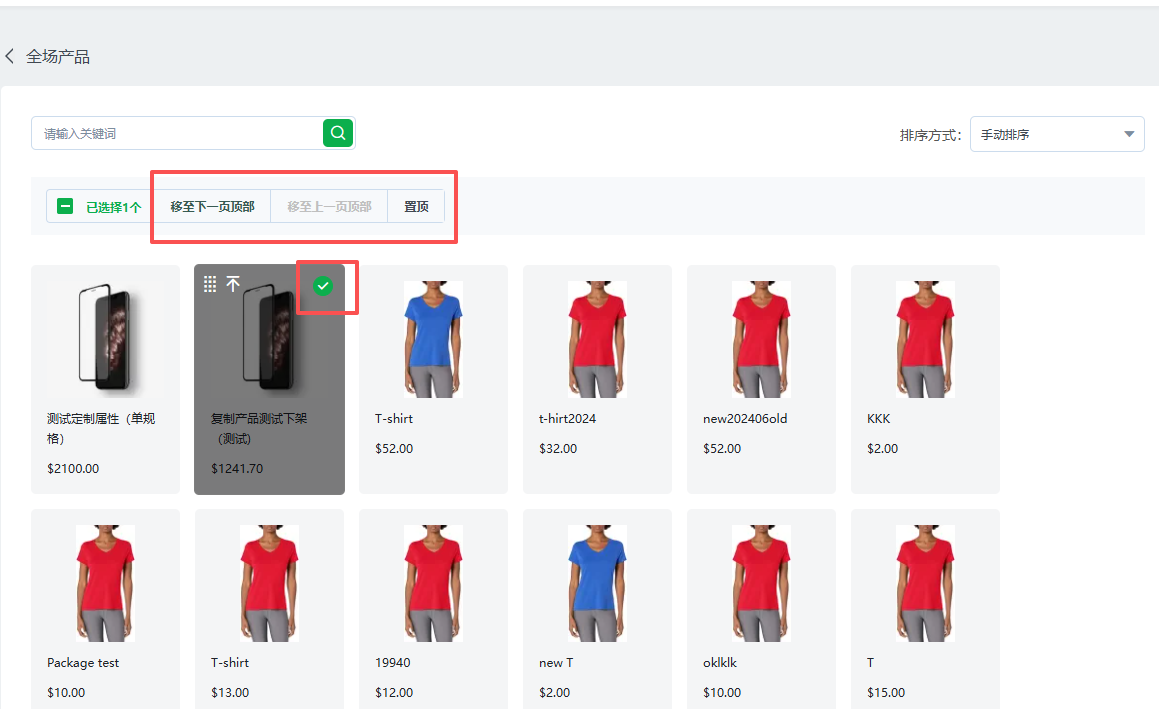This screenshot has width=1159, height=709.
Task: Select the 测试定制属性 phone product thumbnail
Action: (x=105, y=335)
